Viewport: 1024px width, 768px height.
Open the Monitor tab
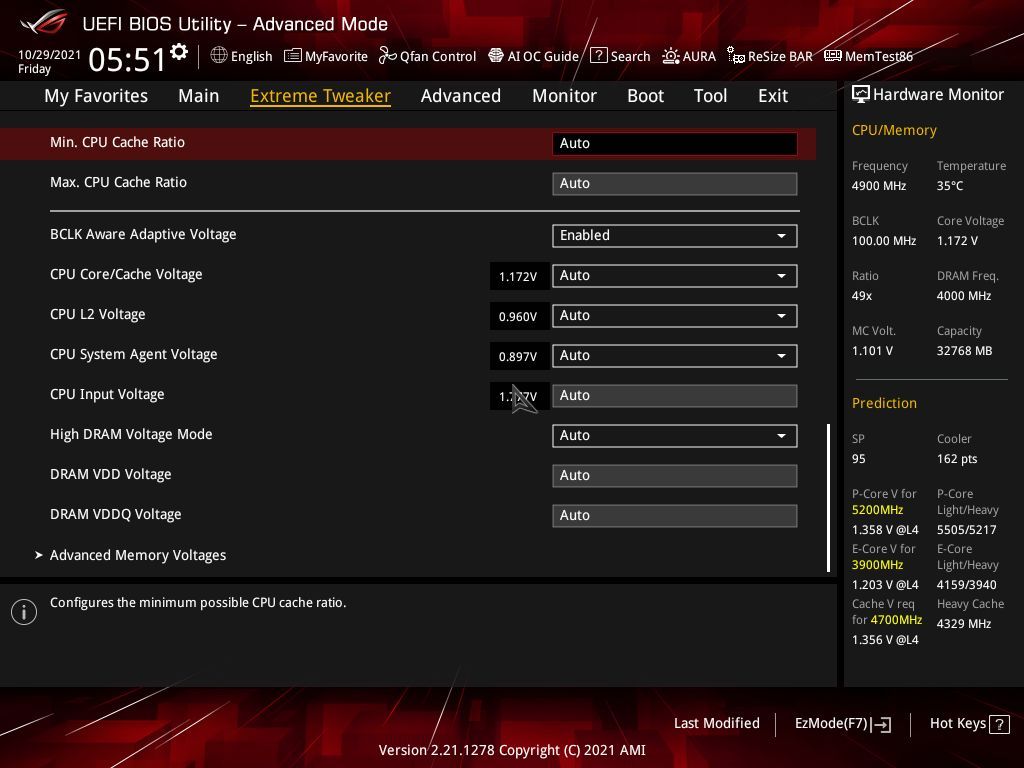564,96
